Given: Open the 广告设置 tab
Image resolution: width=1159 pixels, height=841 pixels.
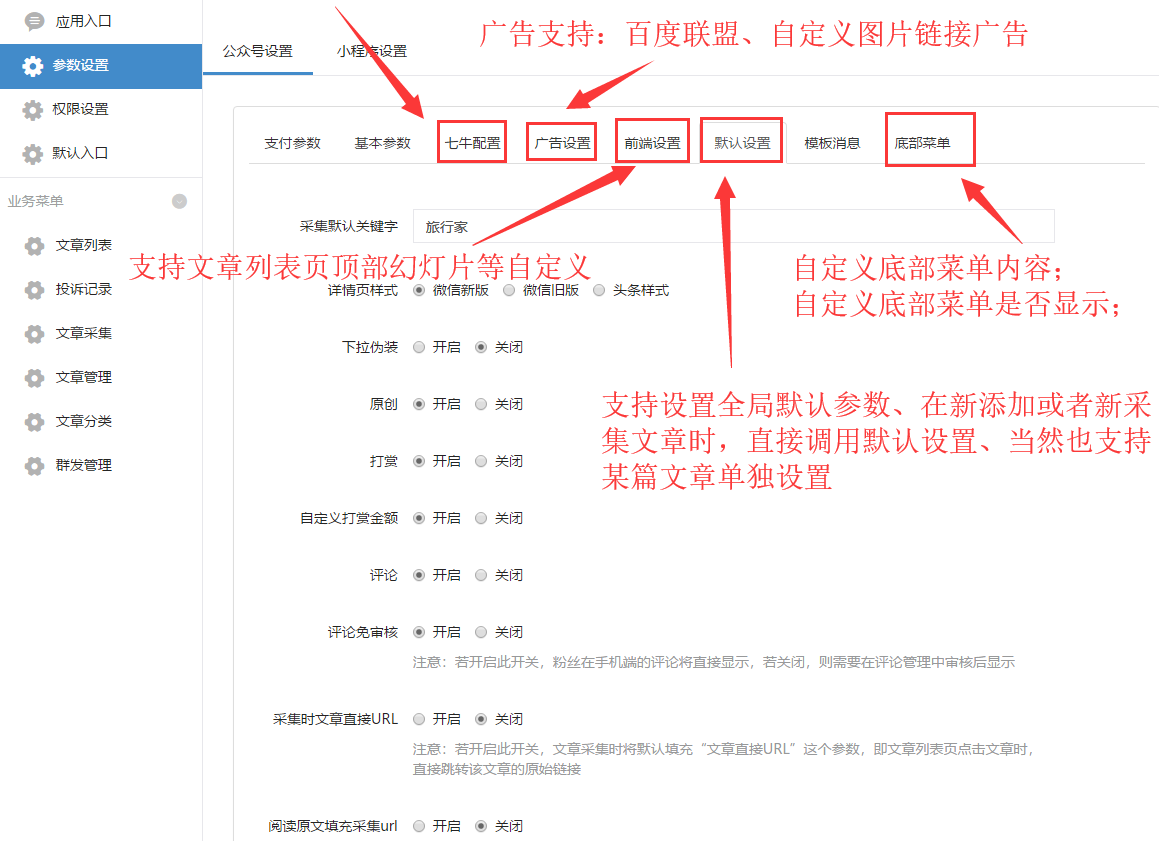Looking at the screenshot, I should point(562,143).
